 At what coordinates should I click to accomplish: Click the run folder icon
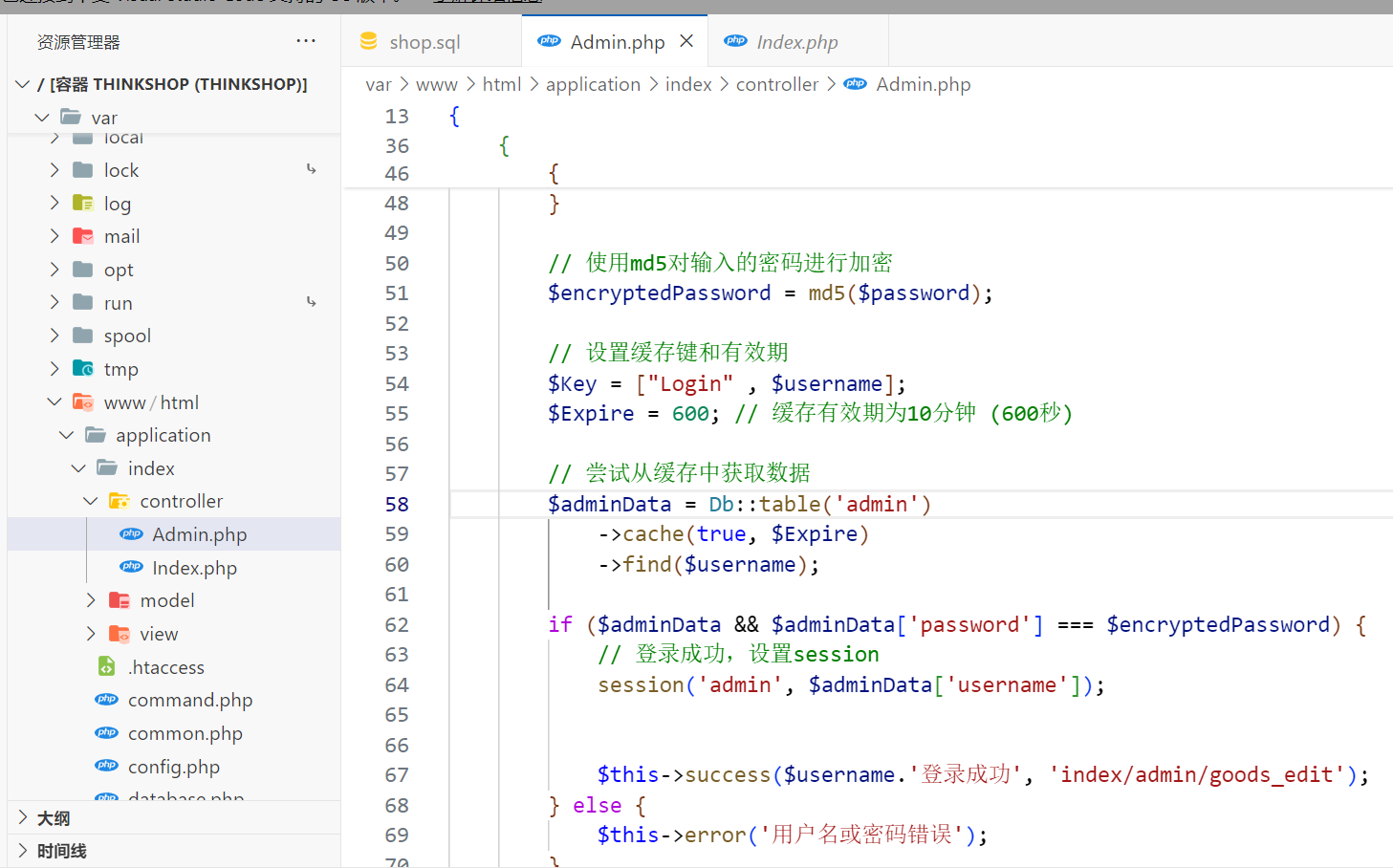83,303
